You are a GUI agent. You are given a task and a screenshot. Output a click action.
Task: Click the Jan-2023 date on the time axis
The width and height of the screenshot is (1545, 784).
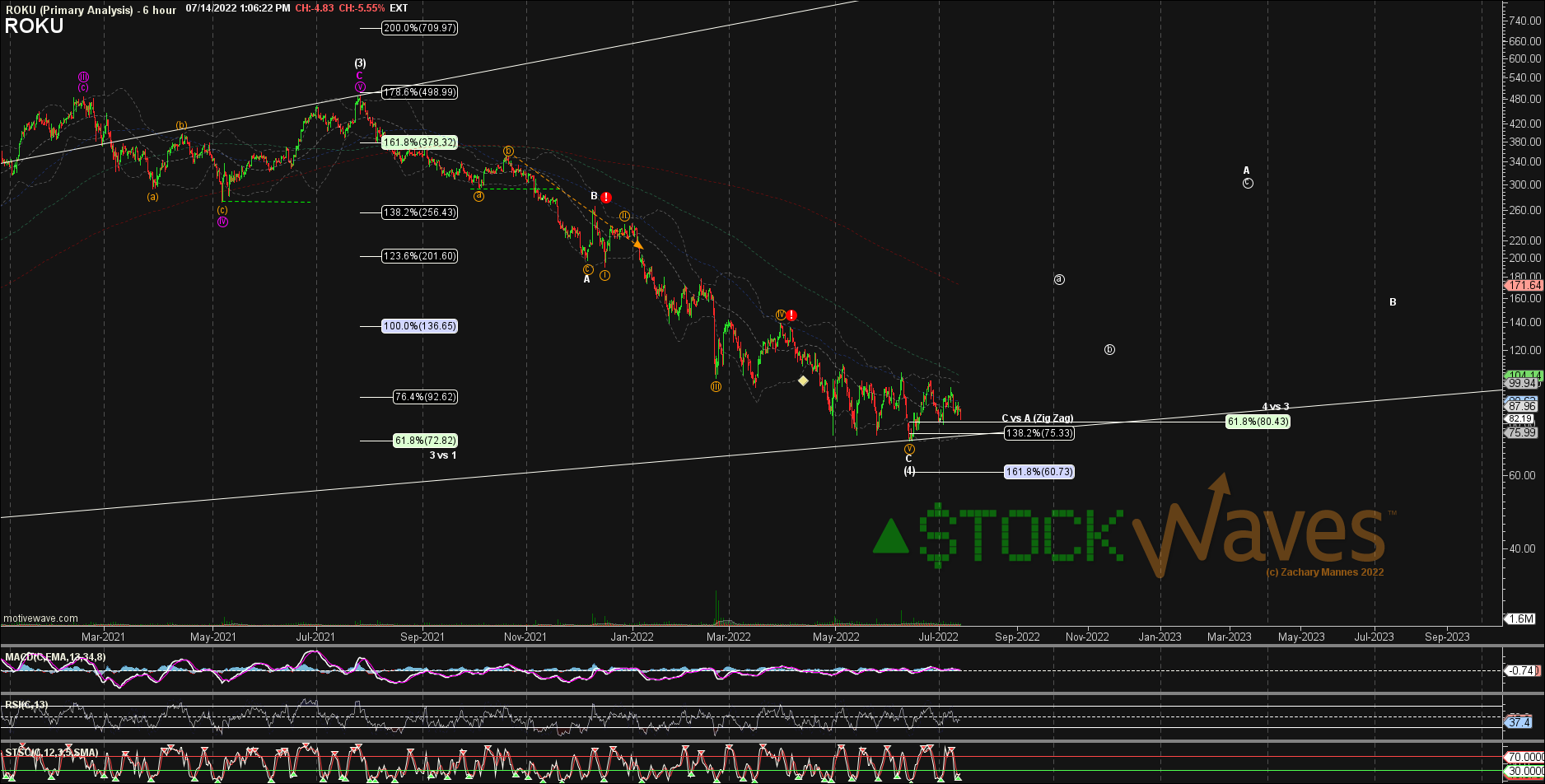click(x=1160, y=637)
